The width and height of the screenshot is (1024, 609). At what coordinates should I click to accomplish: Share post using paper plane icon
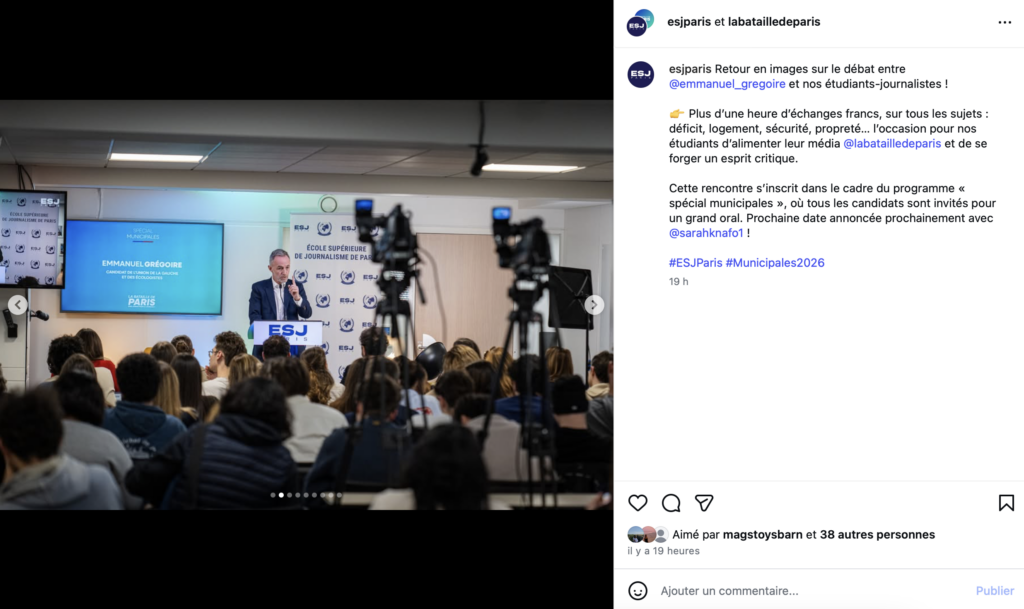(x=703, y=503)
